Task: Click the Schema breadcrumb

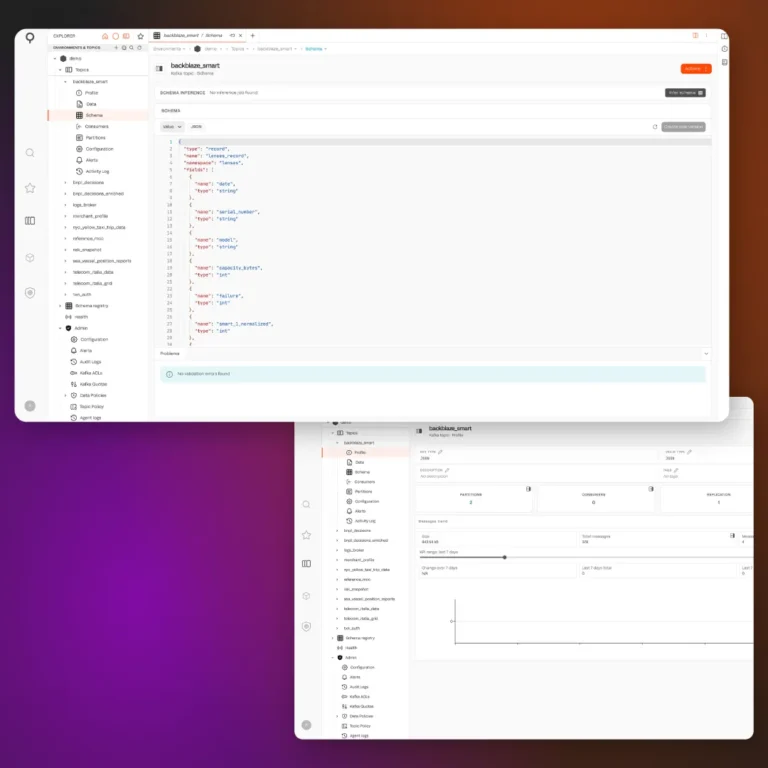Action: [x=314, y=49]
